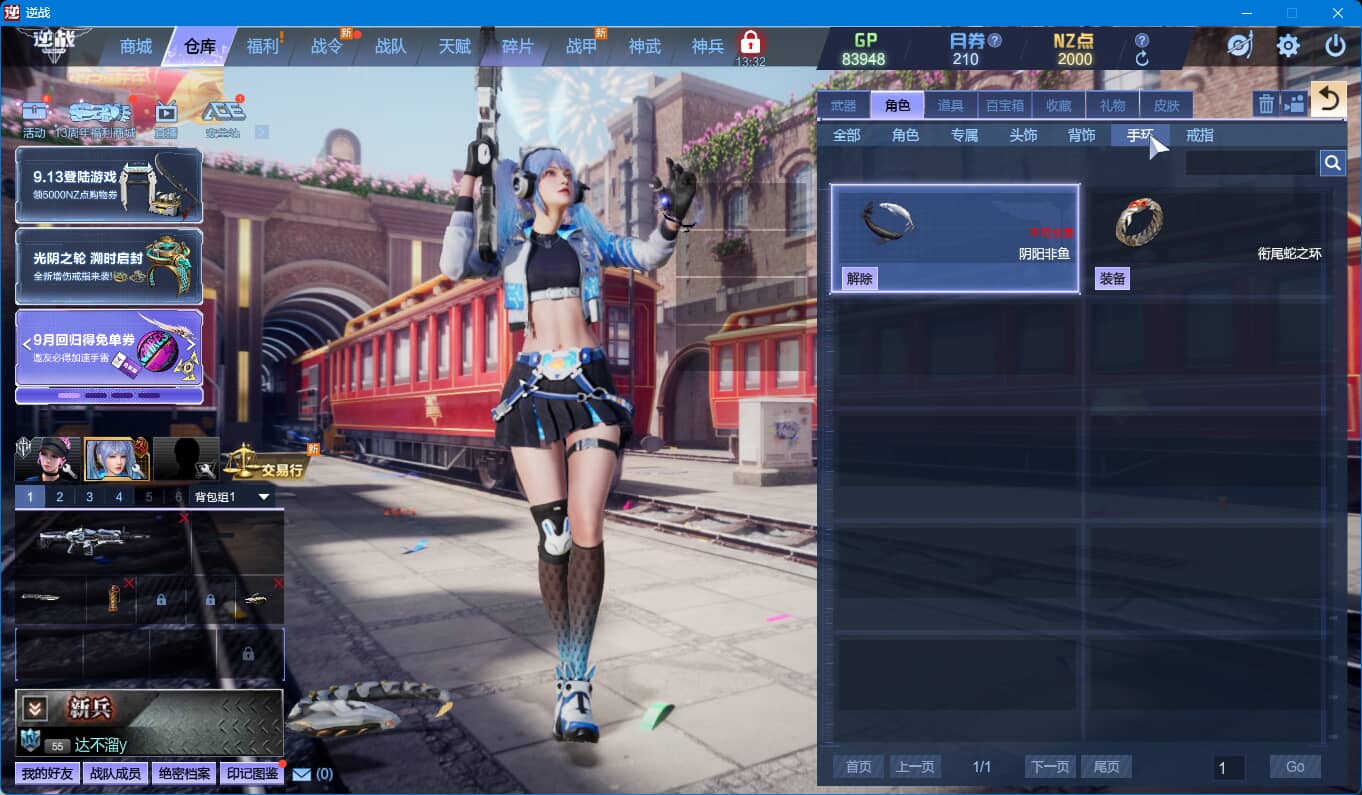Filter by 全部 all subcategory
1362x795 pixels.
tap(847, 135)
